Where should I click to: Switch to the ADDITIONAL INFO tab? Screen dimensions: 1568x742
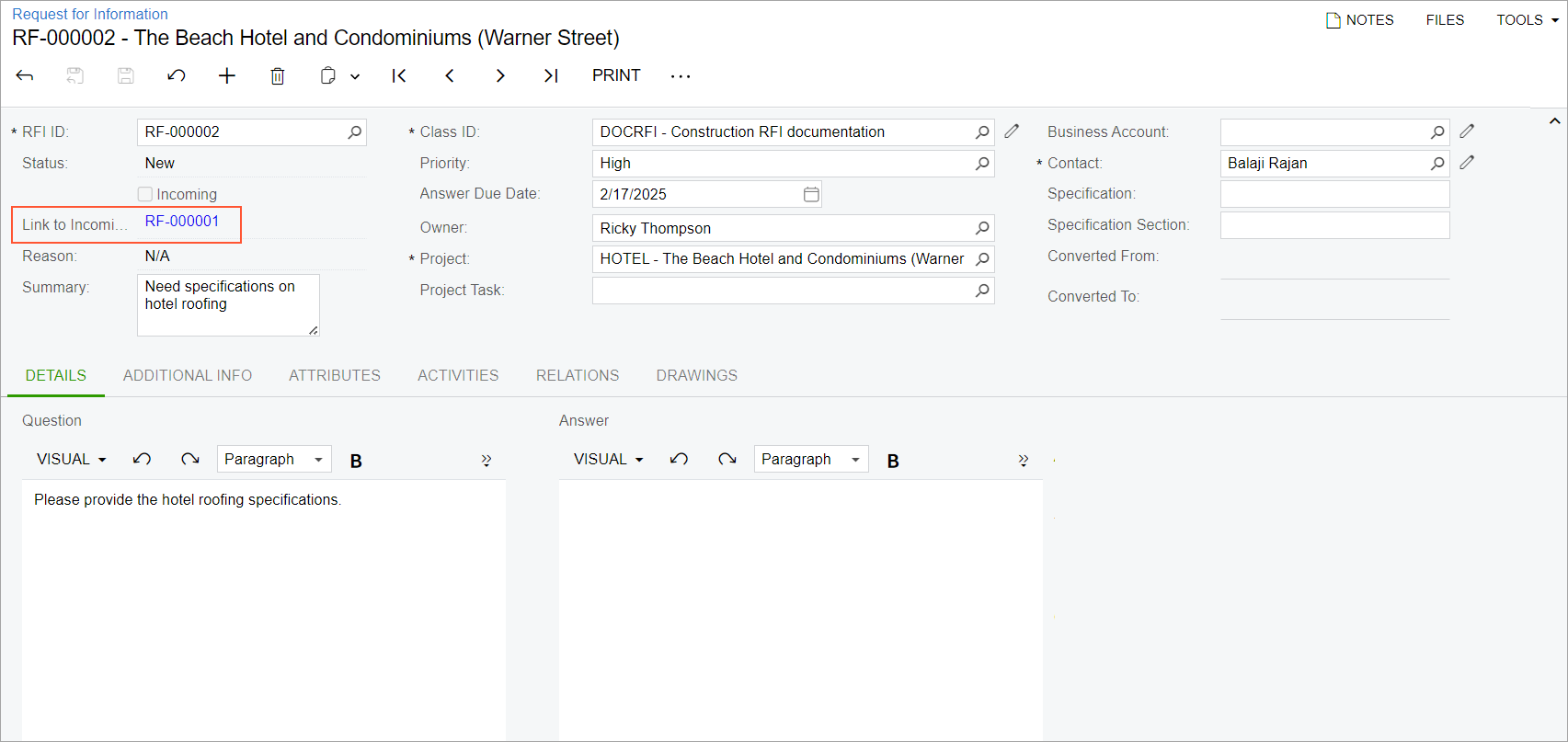click(188, 375)
